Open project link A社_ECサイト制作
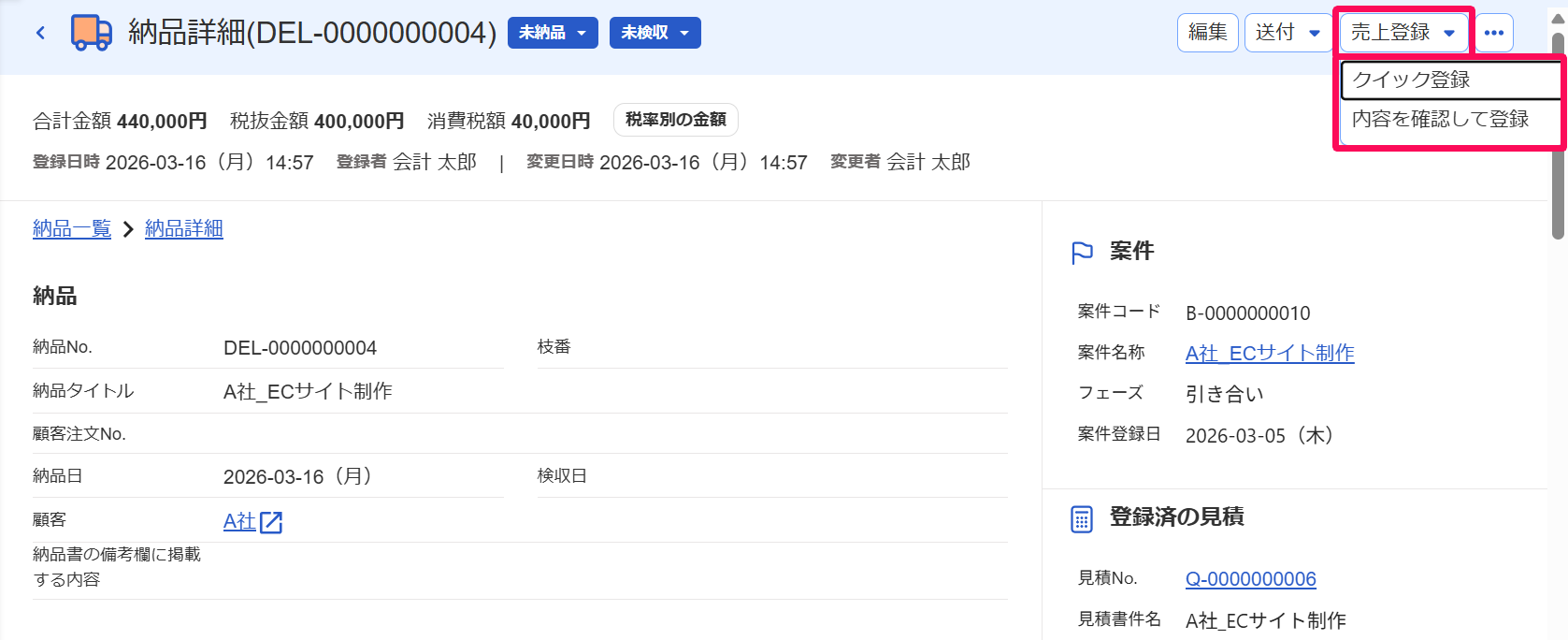1568x640 pixels. click(1270, 354)
